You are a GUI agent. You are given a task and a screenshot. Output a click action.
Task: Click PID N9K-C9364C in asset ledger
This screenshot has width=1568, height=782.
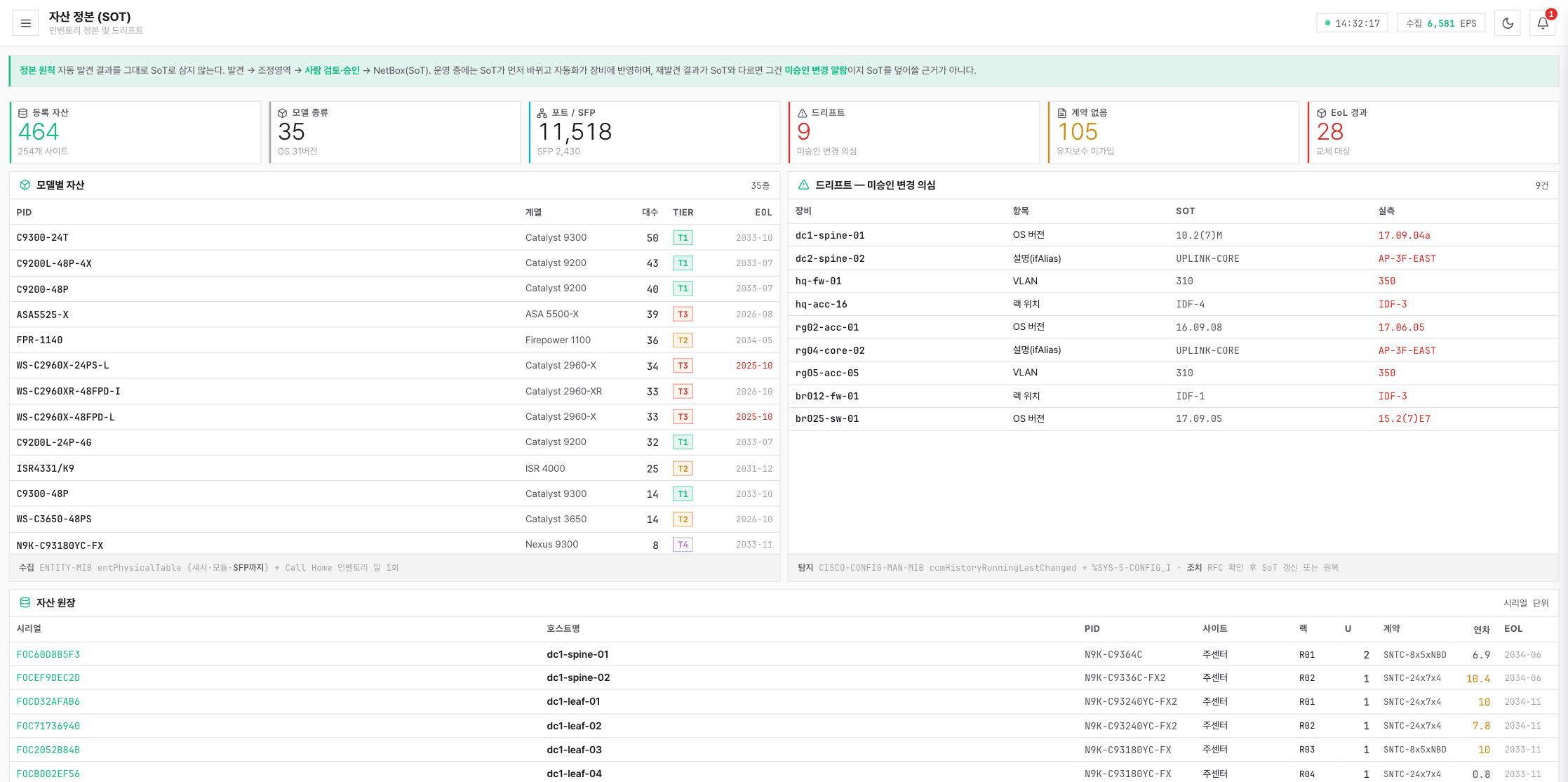tap(1113, 654)
